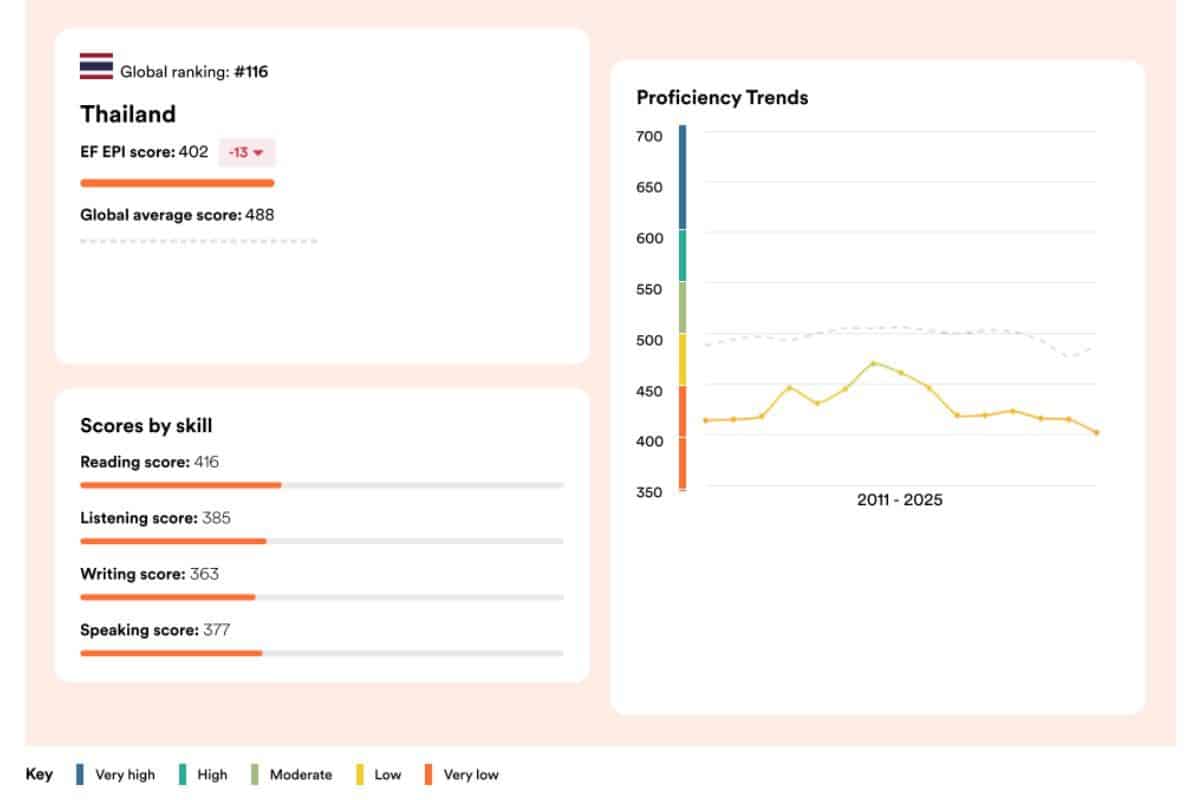
Task: Open the 2011 - 2025 date range selector
Action: [901, 499]
